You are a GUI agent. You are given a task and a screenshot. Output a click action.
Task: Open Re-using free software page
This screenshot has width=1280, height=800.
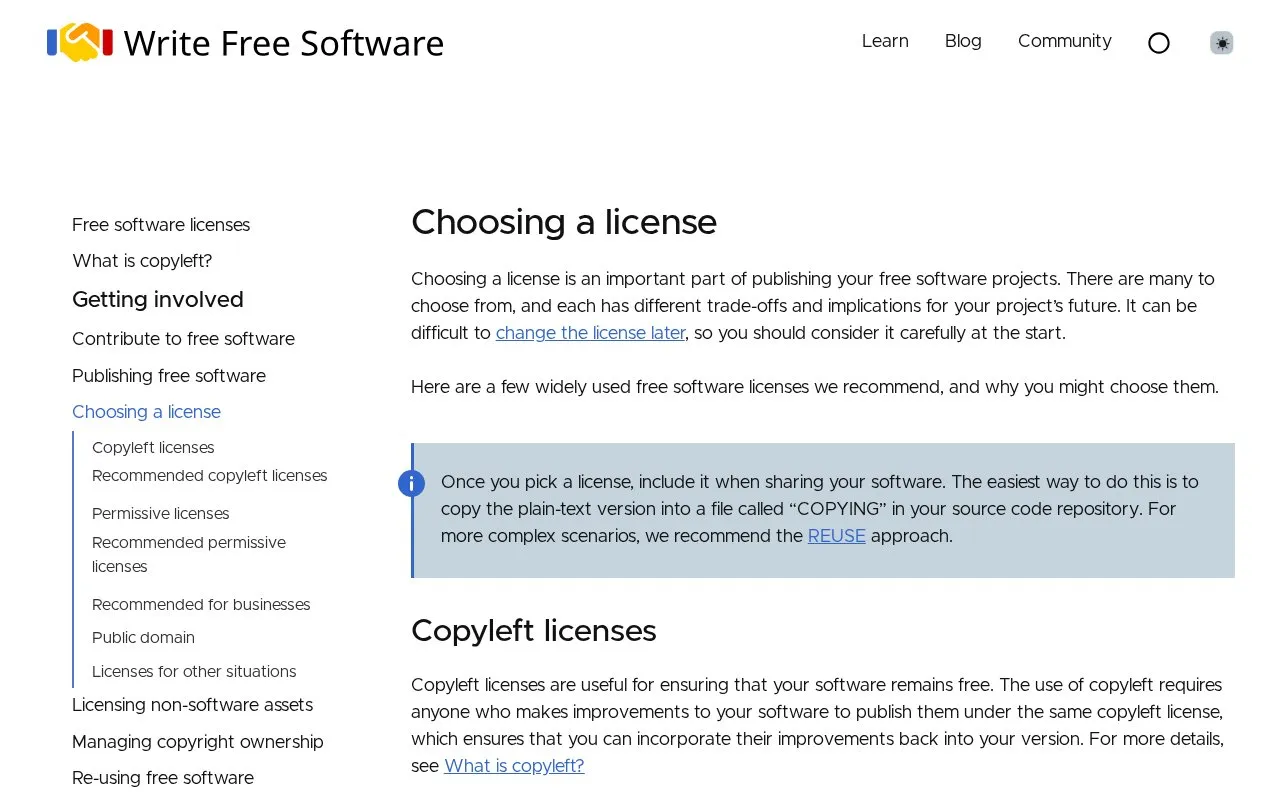click(x=163, y=778)
